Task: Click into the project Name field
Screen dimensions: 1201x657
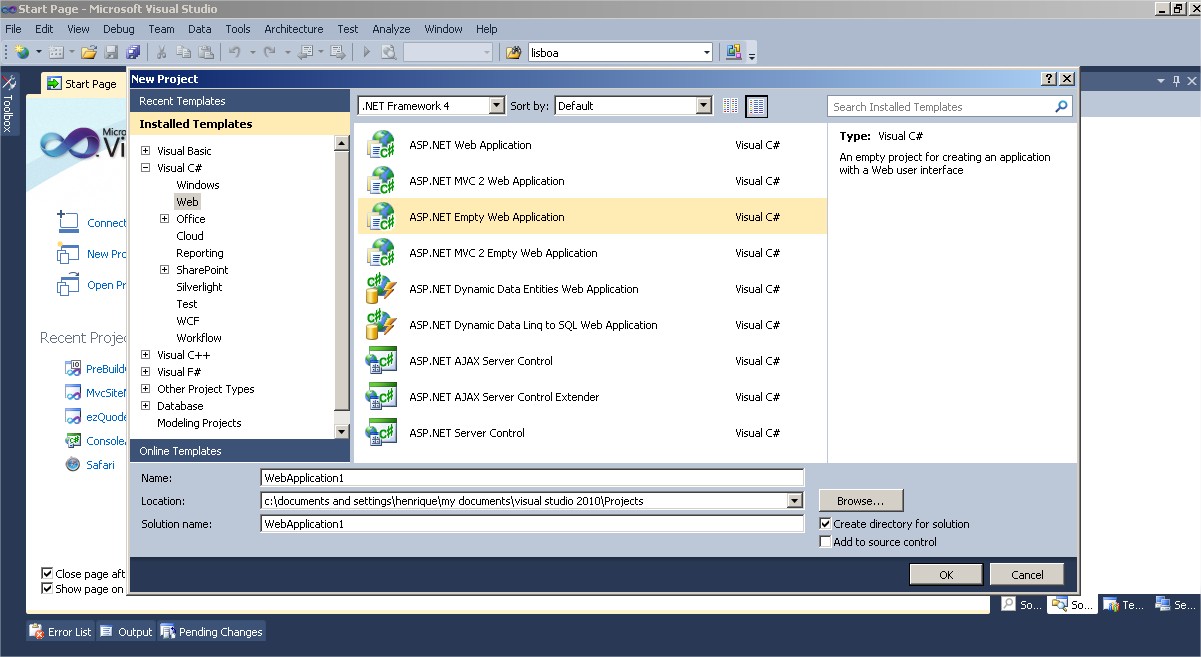Action: (532, 478)
